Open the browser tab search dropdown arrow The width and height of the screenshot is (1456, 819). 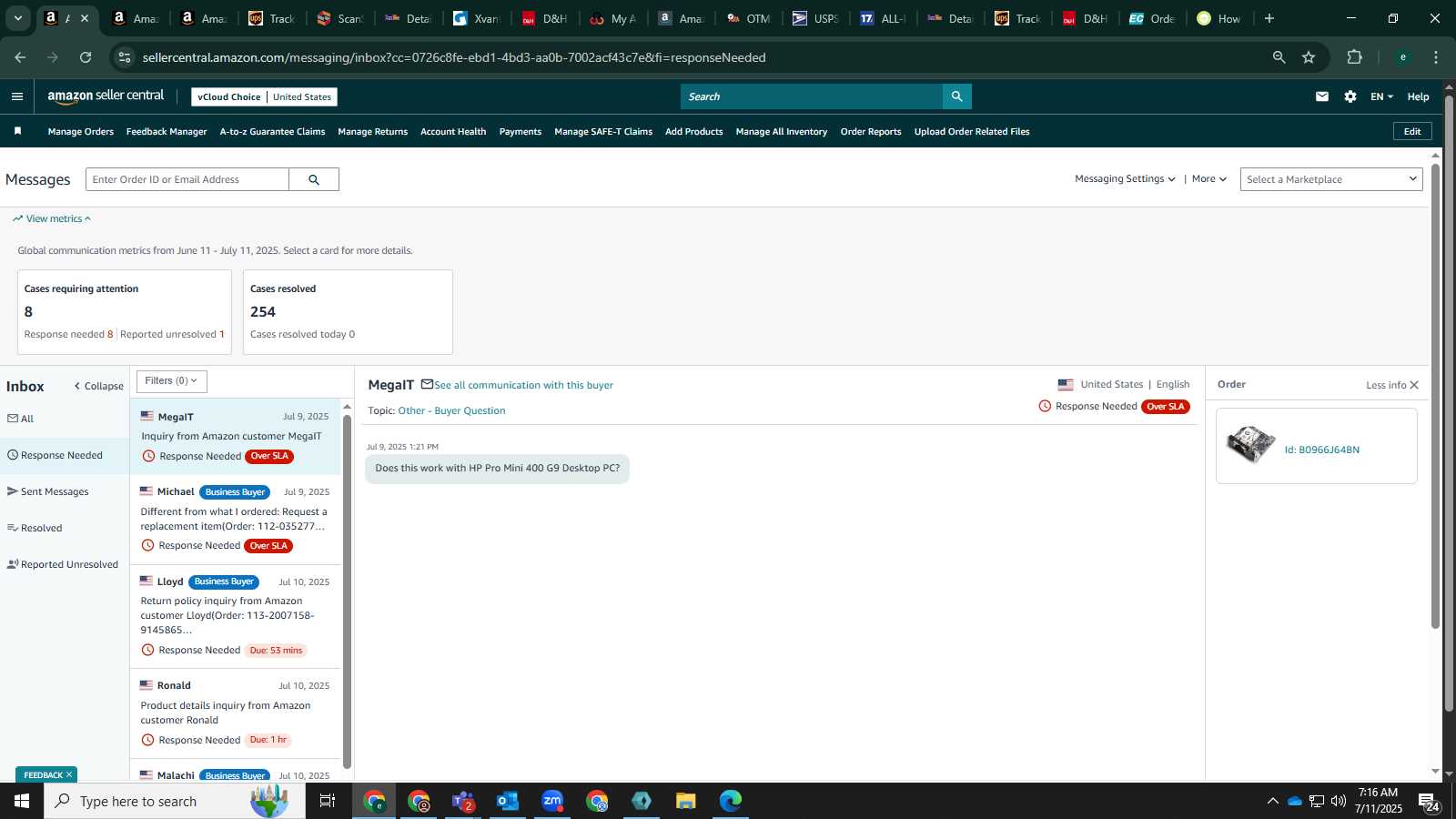pos(17,18)
